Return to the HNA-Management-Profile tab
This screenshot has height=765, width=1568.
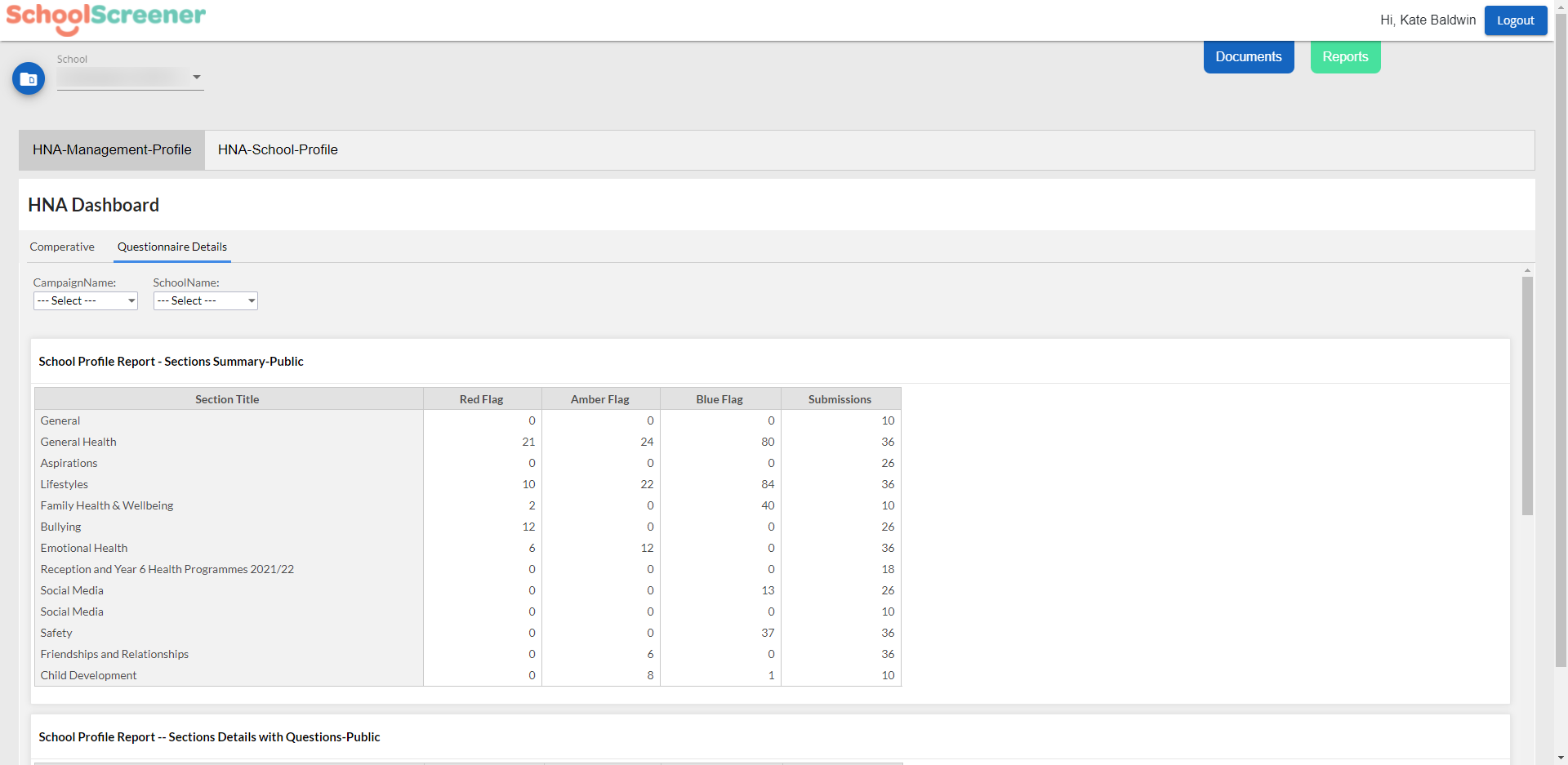pyautogui.click(x=111, y=149)
